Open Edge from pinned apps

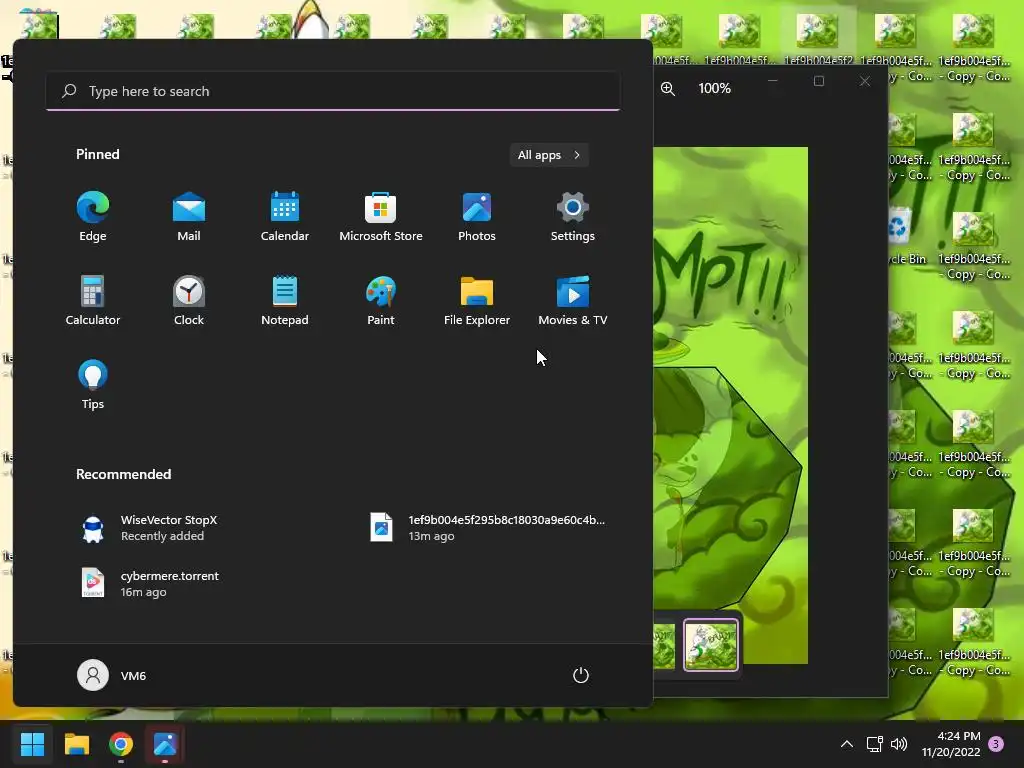(x=93, y=217)
